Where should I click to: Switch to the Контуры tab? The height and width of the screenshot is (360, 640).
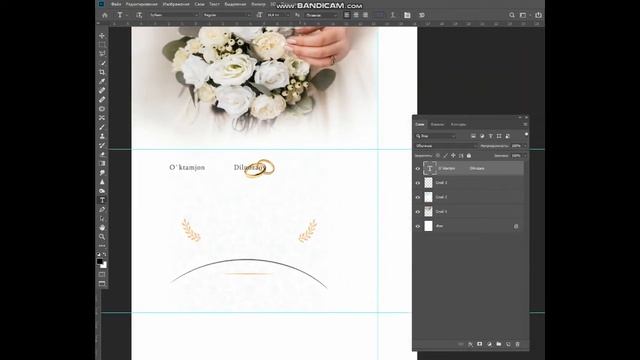coord(458,124)
